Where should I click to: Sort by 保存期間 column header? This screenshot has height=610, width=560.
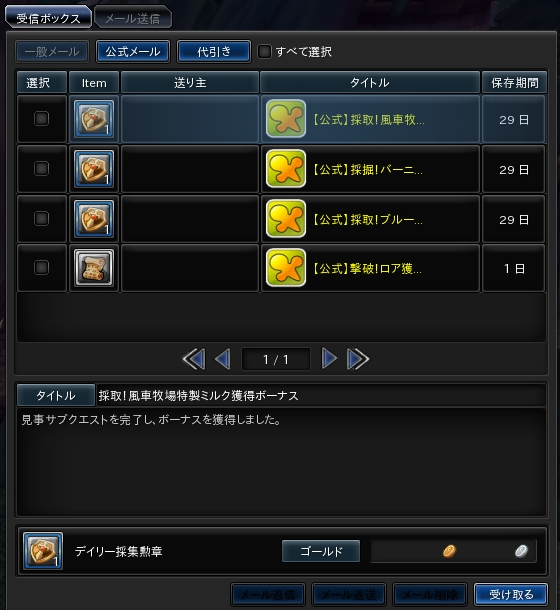[514, 82]
